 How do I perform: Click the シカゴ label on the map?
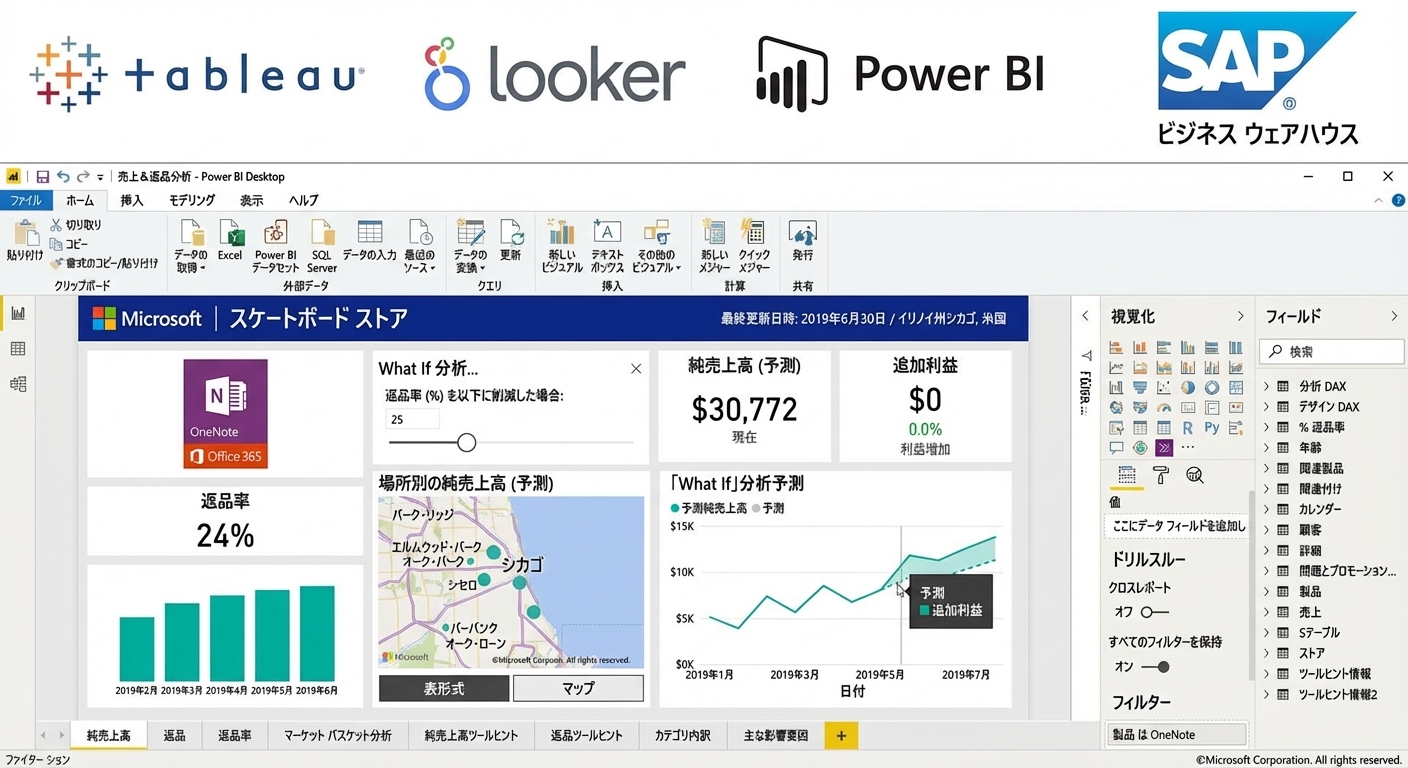pyautogui.click(x=521, y=564)
